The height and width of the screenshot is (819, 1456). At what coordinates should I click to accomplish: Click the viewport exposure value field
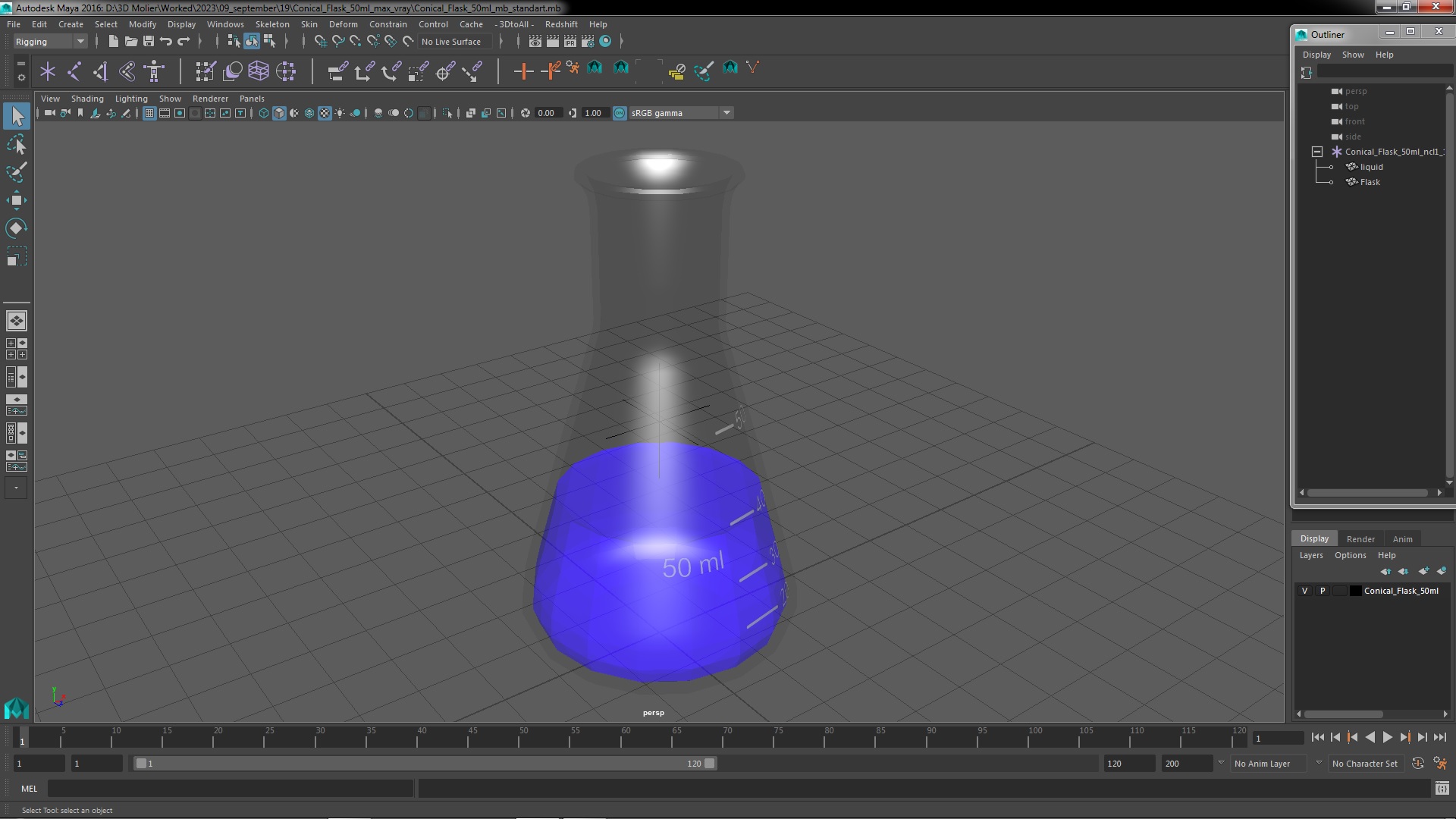point(548,113)
